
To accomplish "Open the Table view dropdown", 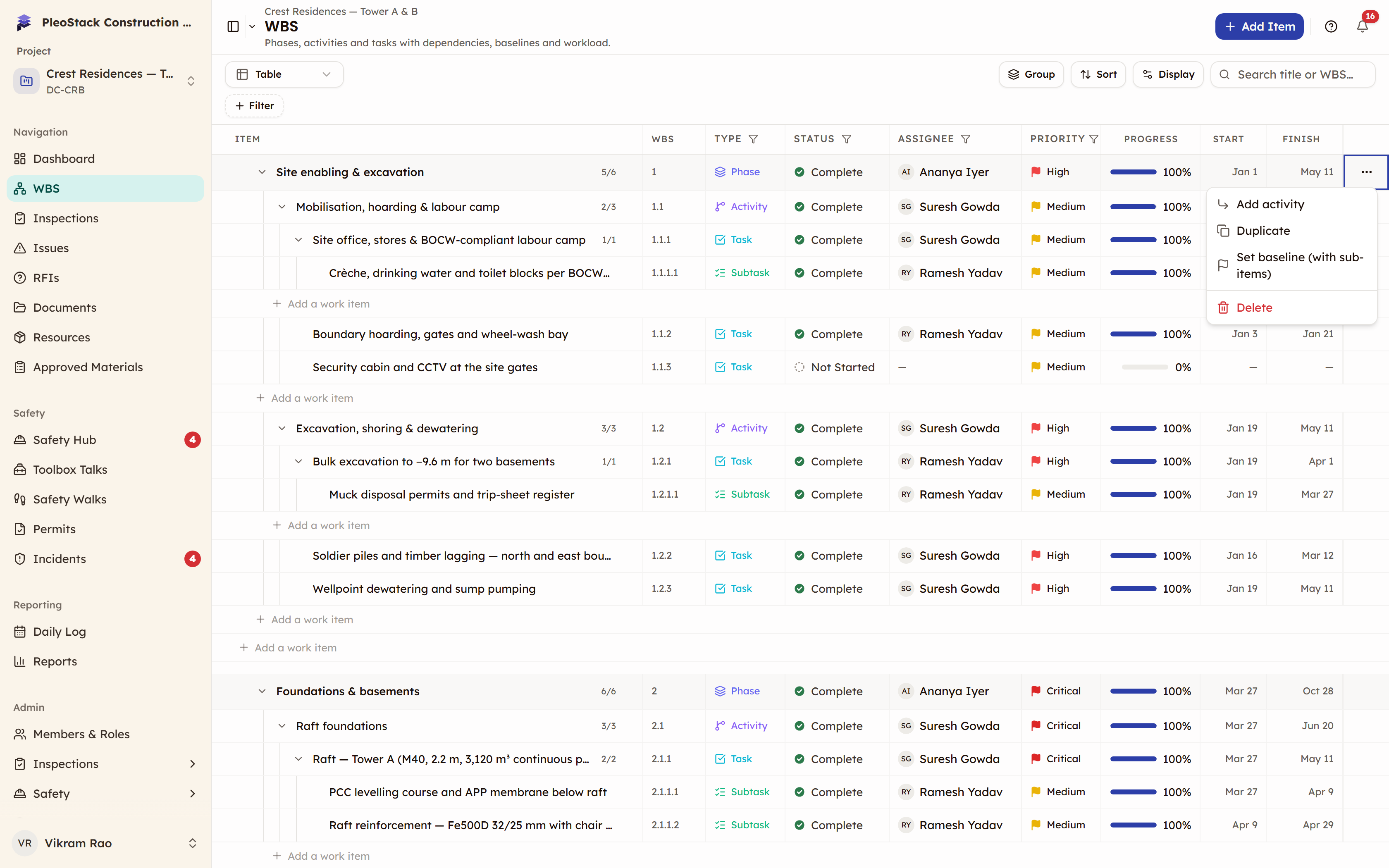I will pos(284,75).
